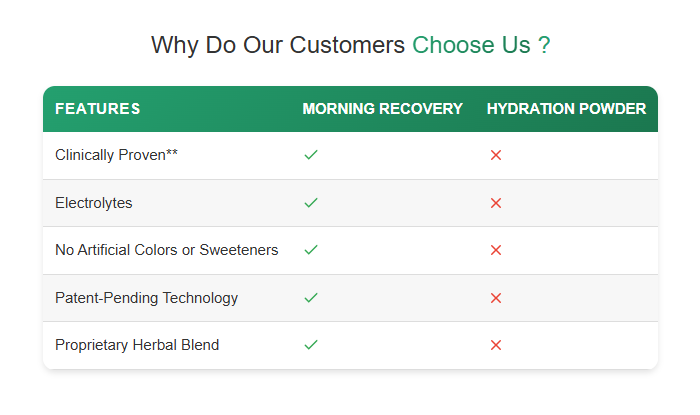Click the Hydration Powder column header
700x415 pixels.
(x=566, y=109)
